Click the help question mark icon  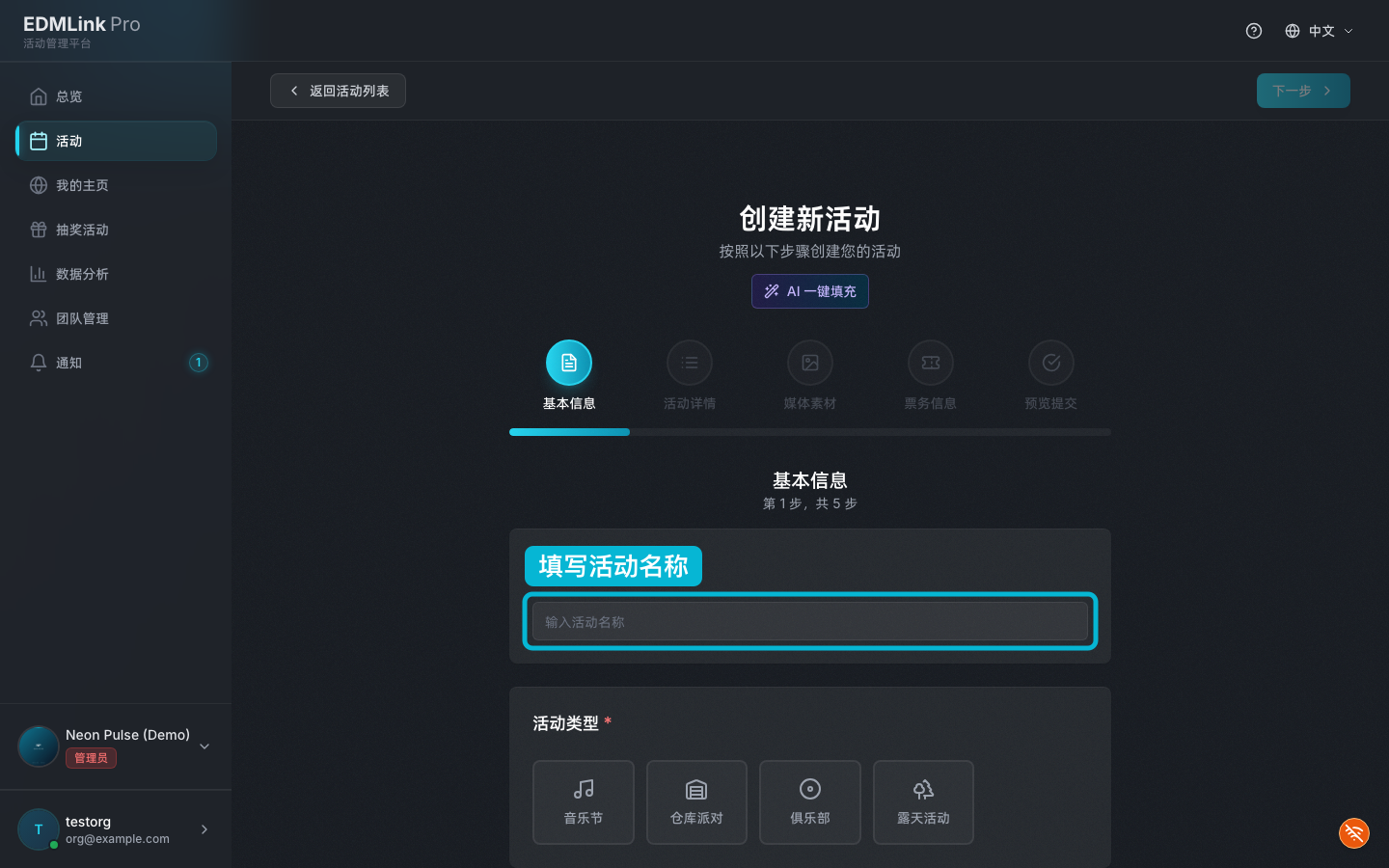coord(1254,31)
